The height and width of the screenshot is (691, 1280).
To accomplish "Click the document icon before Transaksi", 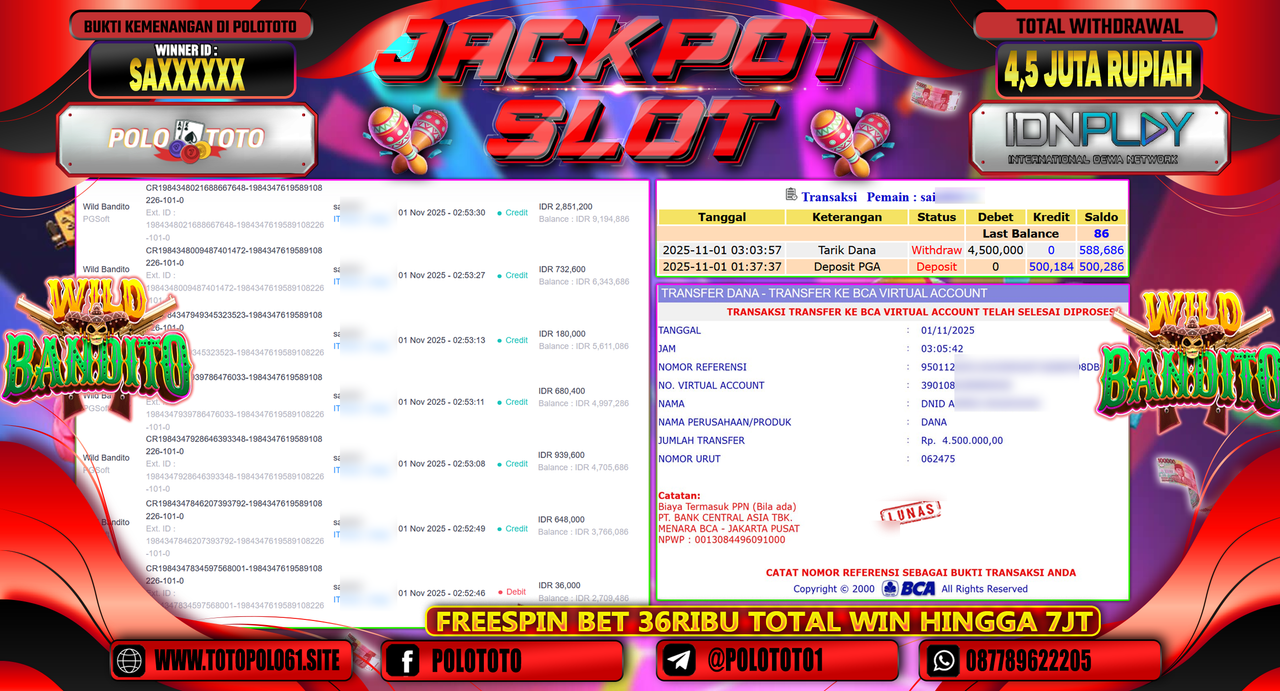I will coord(791,196).
